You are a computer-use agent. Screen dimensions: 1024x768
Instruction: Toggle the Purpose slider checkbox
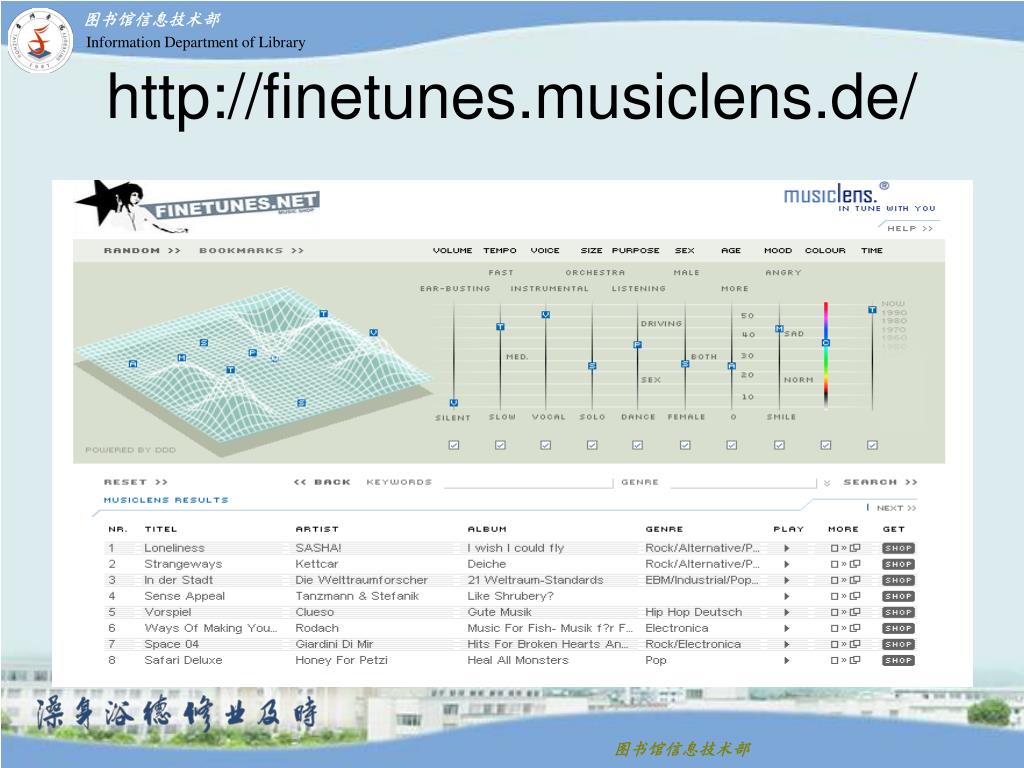pos(637,445)
